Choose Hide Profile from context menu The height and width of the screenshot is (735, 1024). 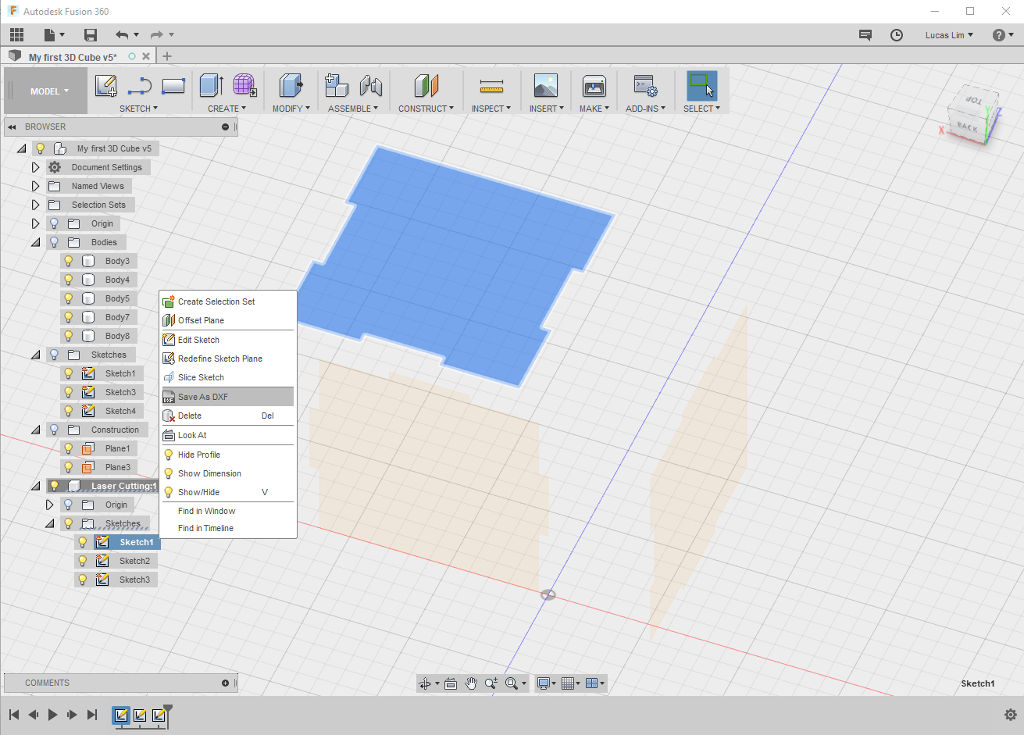pos(227,455)
